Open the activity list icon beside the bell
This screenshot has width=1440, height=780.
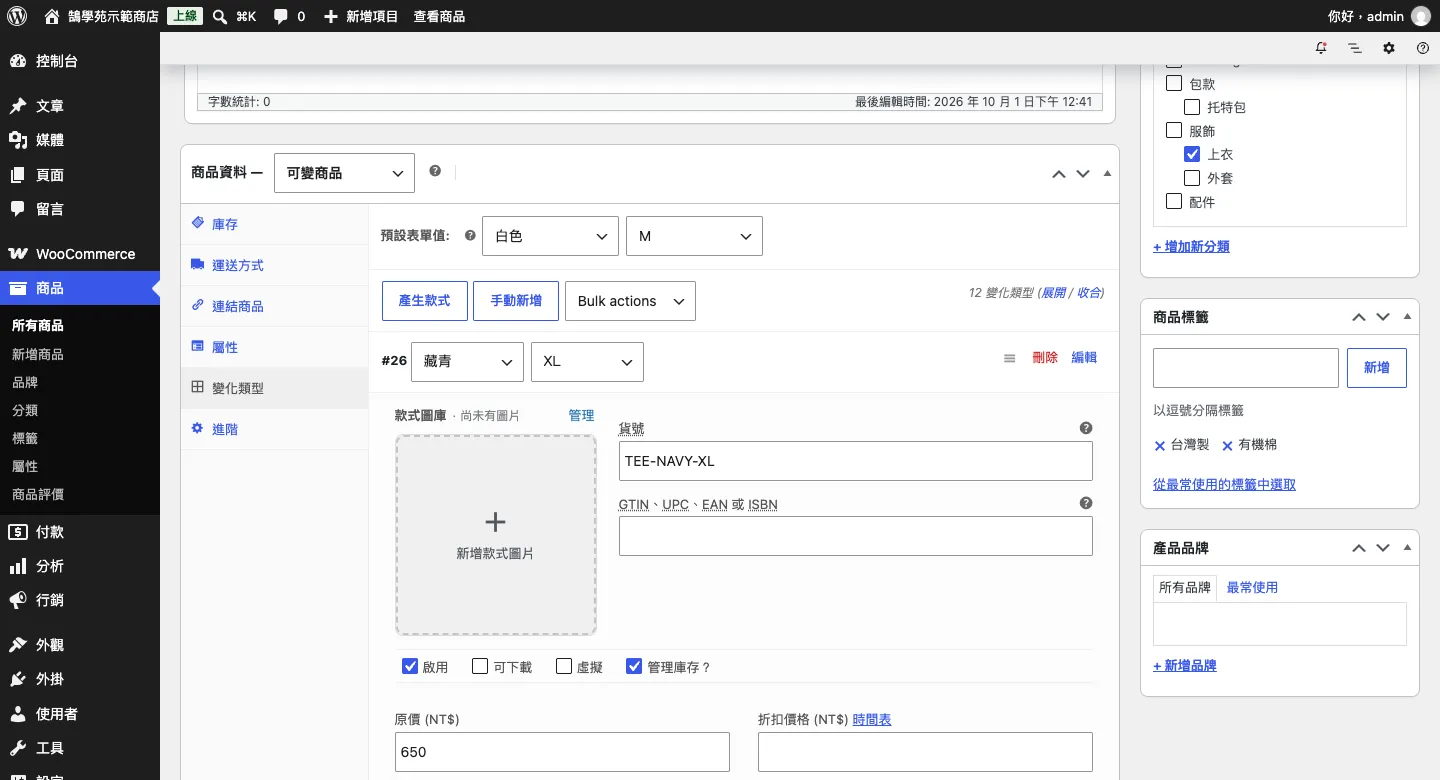pyautogui.click(x=1355, y=48)
